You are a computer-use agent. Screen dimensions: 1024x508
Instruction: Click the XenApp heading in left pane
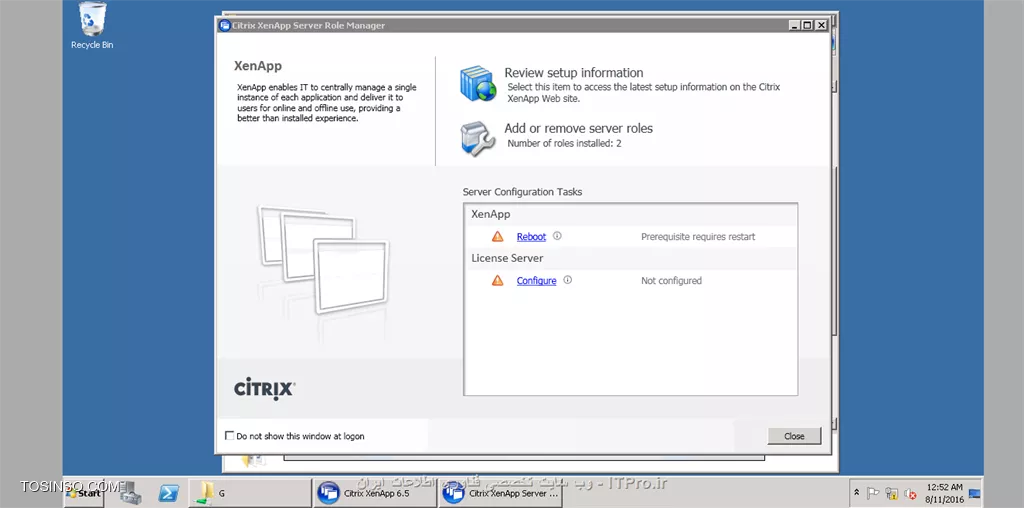point(257,66)
